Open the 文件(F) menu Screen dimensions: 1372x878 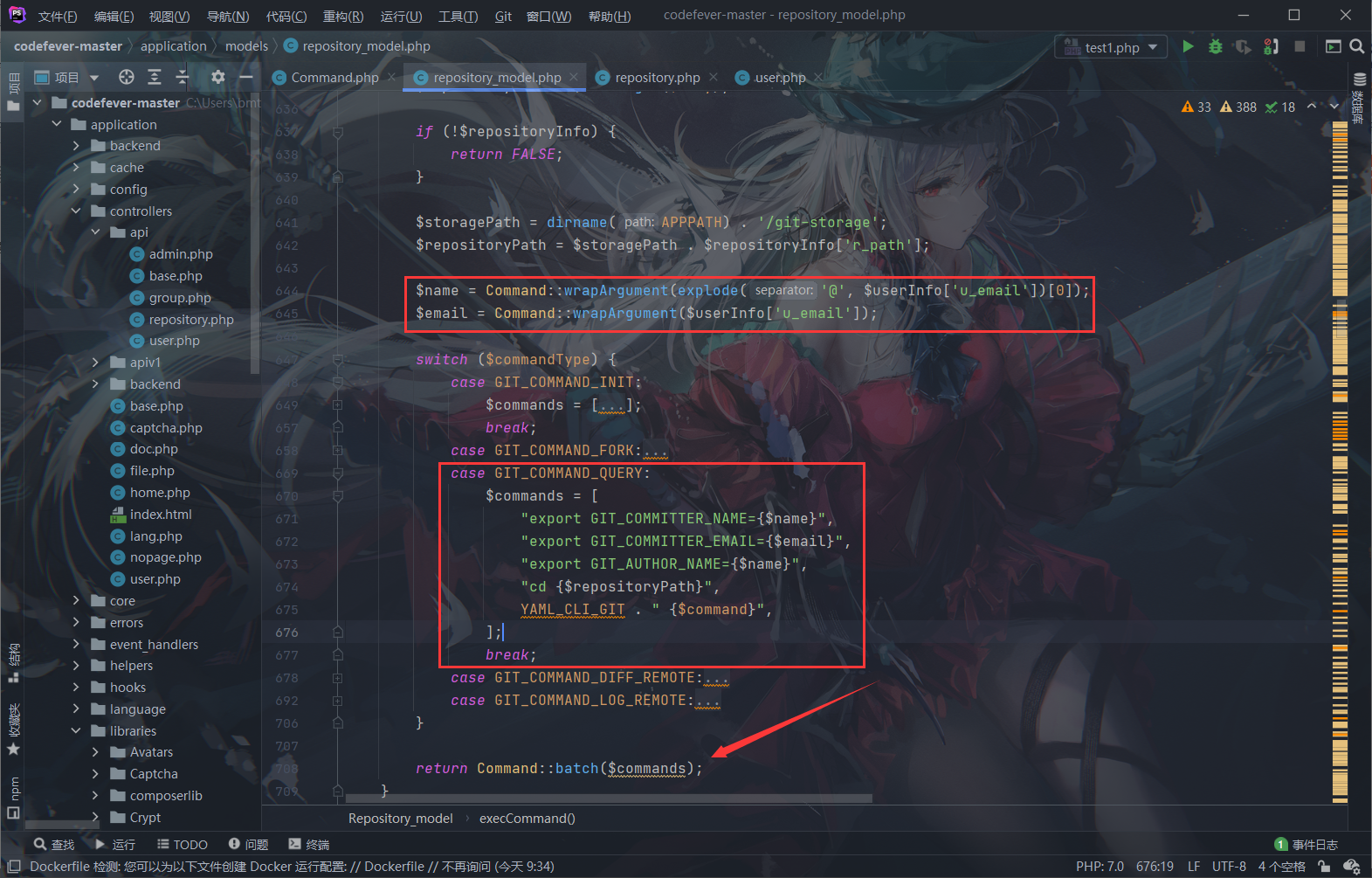pos(58,16)
